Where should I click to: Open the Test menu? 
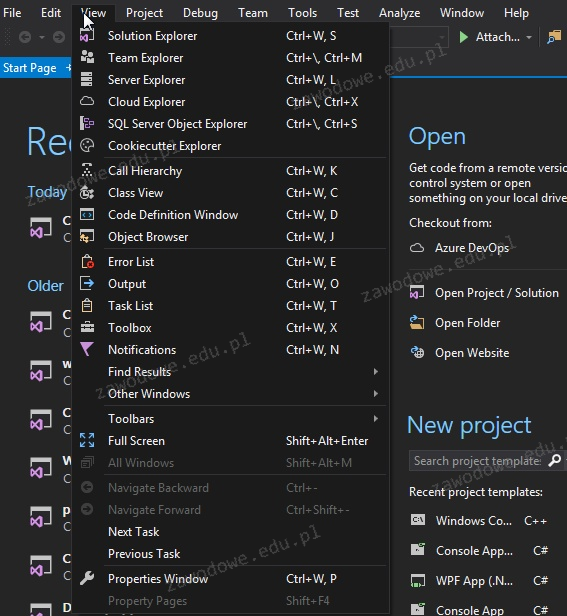click(x=348, y=13)
